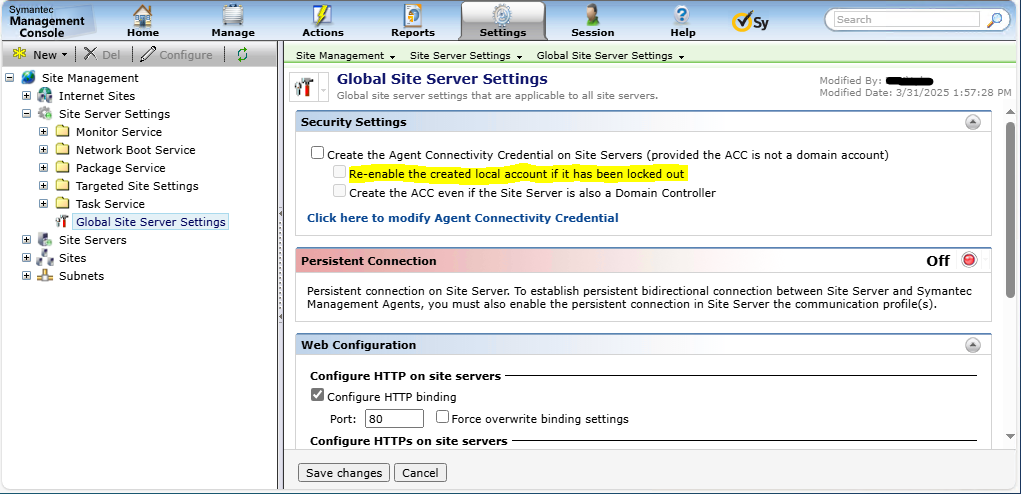Viewport: 1021px width, 494px height.
Task: Click the Del toolbar button
Action: tap(102, 55)
